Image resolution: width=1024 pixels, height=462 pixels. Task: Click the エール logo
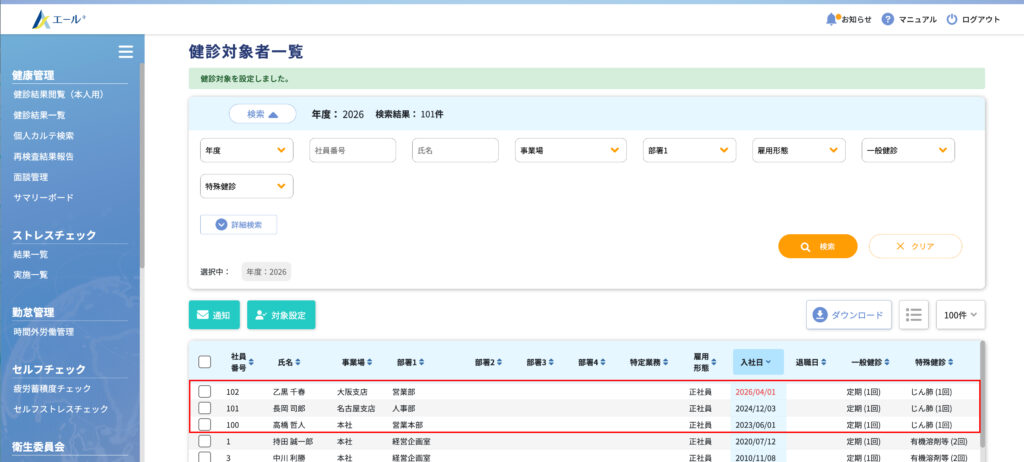tap(57, 19)
